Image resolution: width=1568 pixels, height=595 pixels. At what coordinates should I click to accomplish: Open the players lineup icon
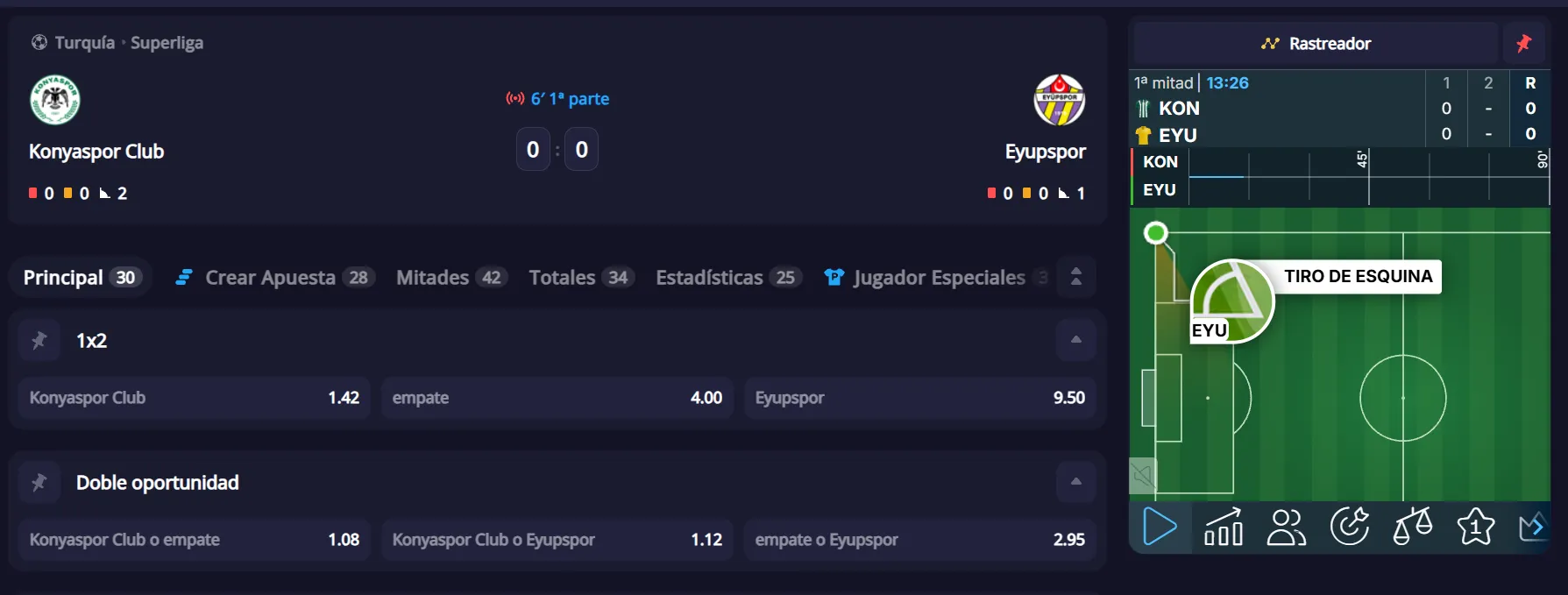coord(1286,528)
